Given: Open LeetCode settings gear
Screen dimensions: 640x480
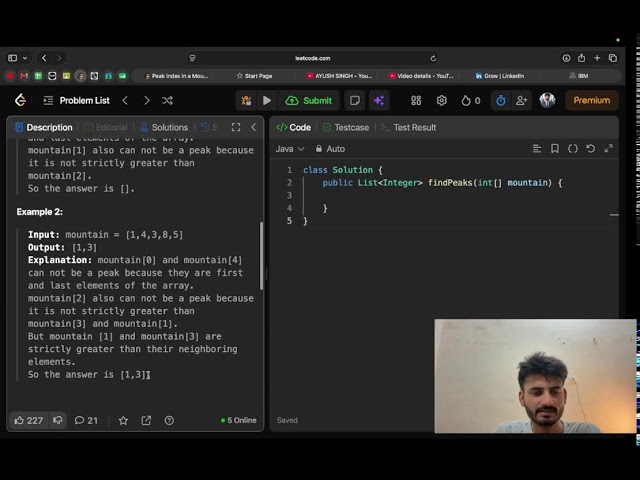Looking at the screenshot, I should point(442,100).
